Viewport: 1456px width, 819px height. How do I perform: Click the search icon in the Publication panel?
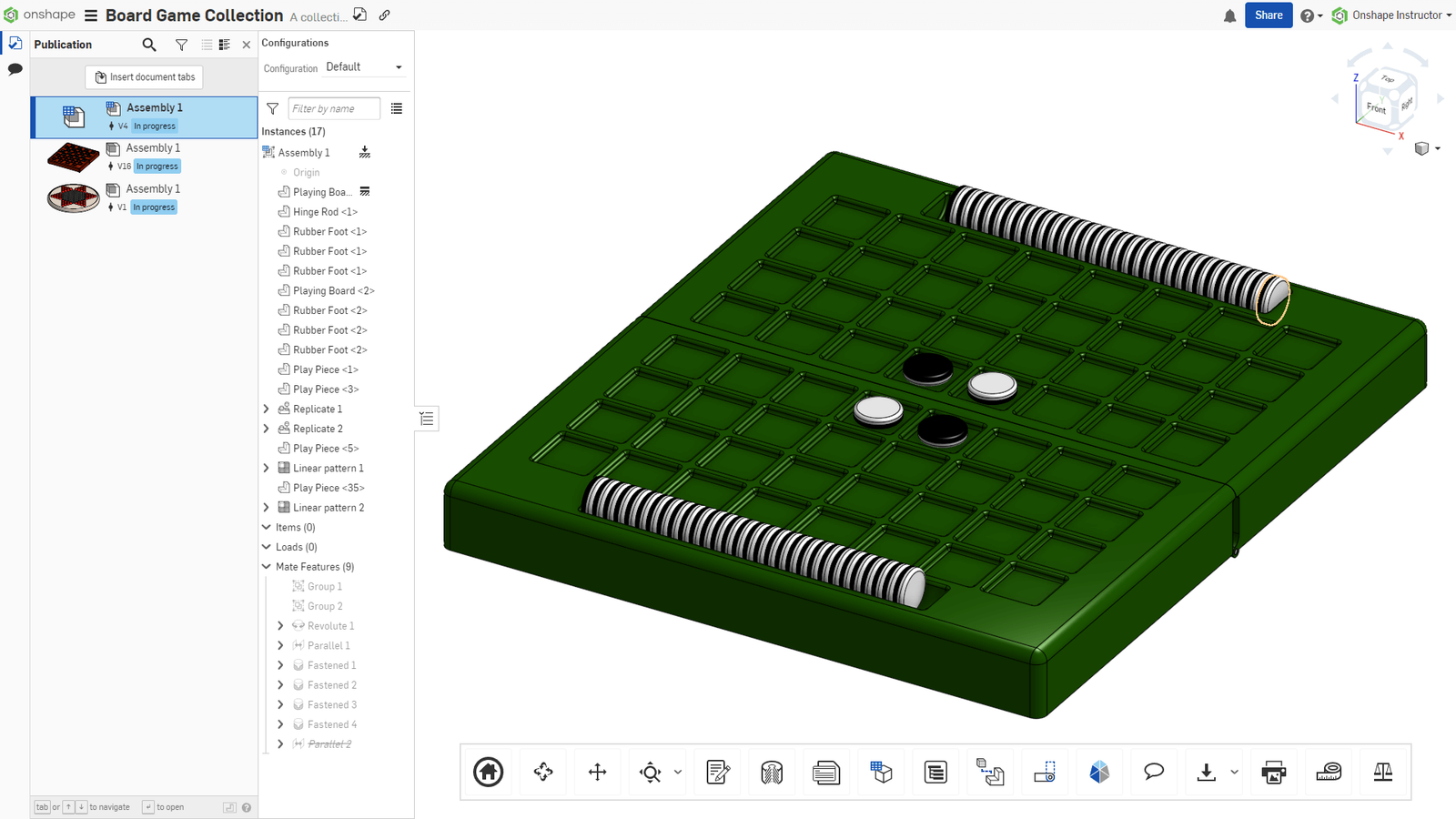(148, 44)
